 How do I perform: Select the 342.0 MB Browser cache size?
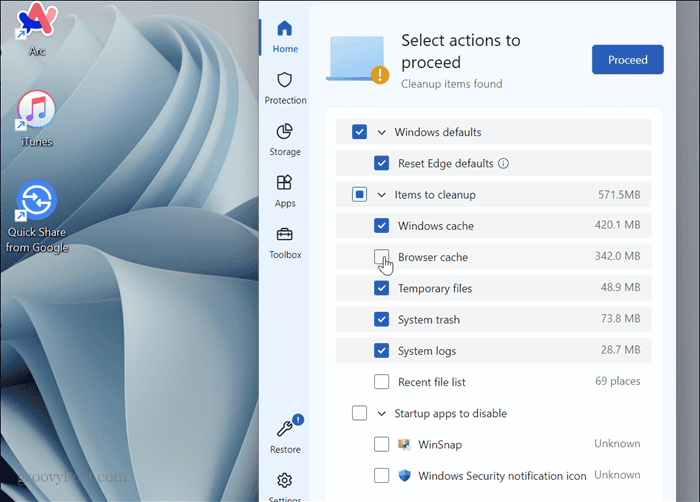(x=617, y=256)
